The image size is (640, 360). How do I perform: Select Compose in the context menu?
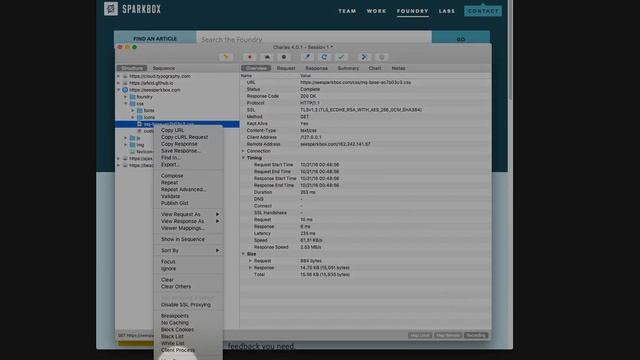point(172,176)
